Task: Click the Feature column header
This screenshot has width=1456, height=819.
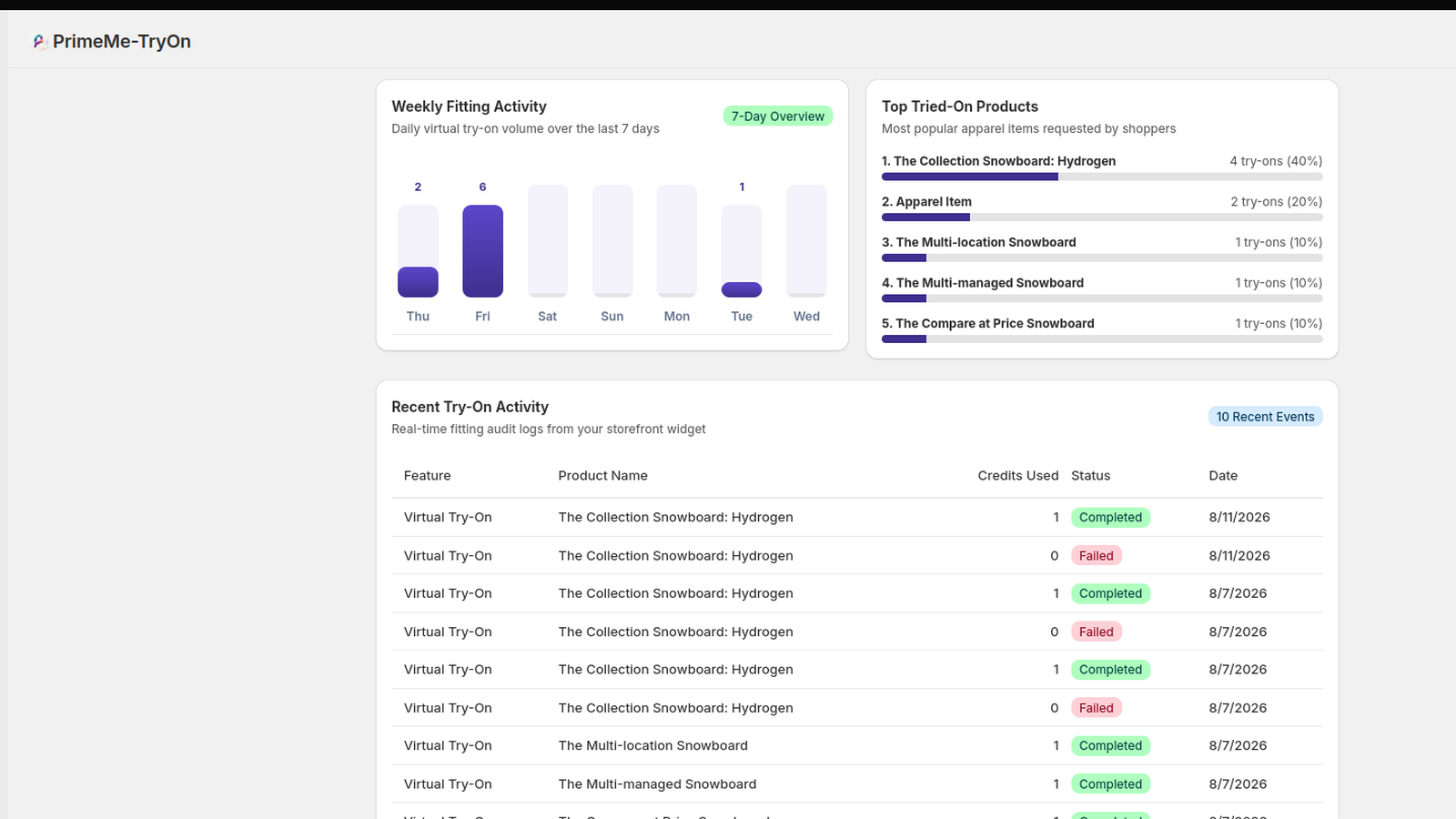Action: point(427,476)
